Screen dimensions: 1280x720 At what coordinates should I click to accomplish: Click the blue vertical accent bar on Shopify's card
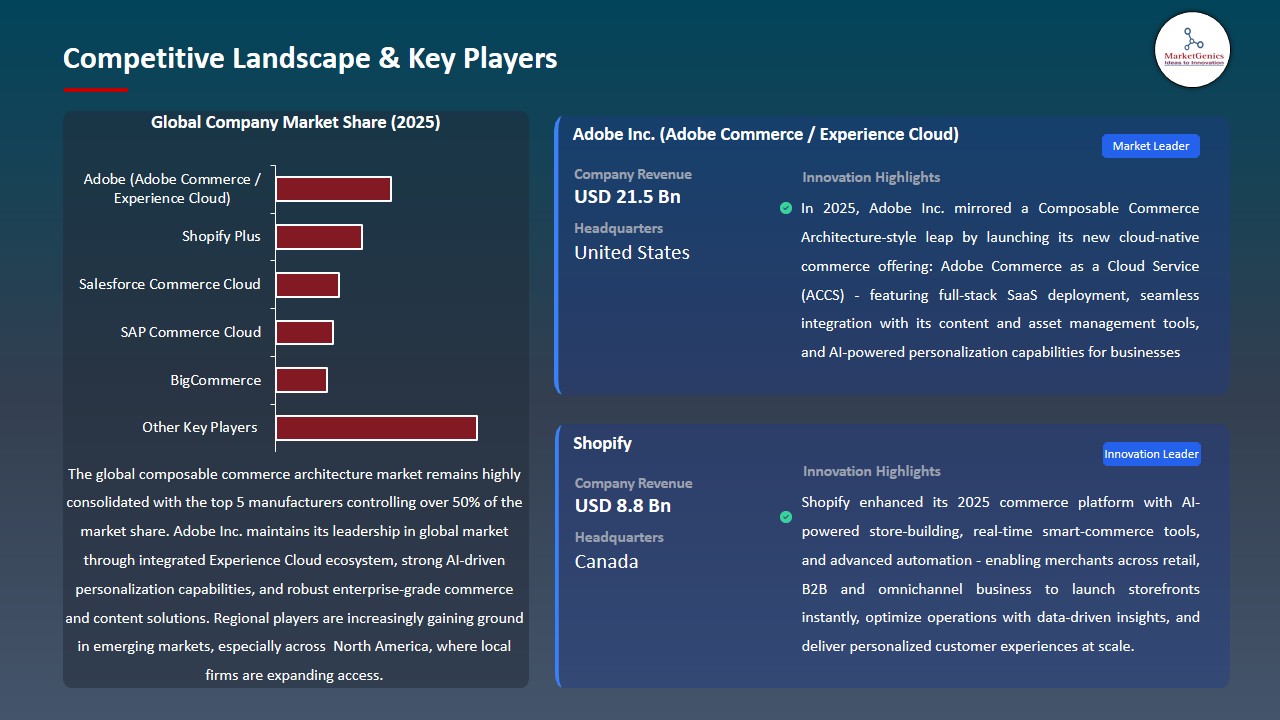[557, 555]
